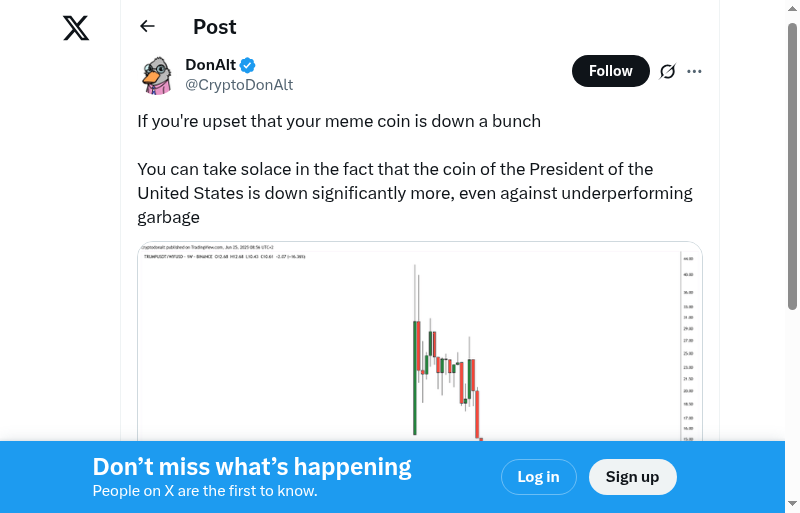Image resolution: width=800 pixels, height=513 pixels.
Task: Click the scrollbar up arrow
Action: [x=792, y=8]
